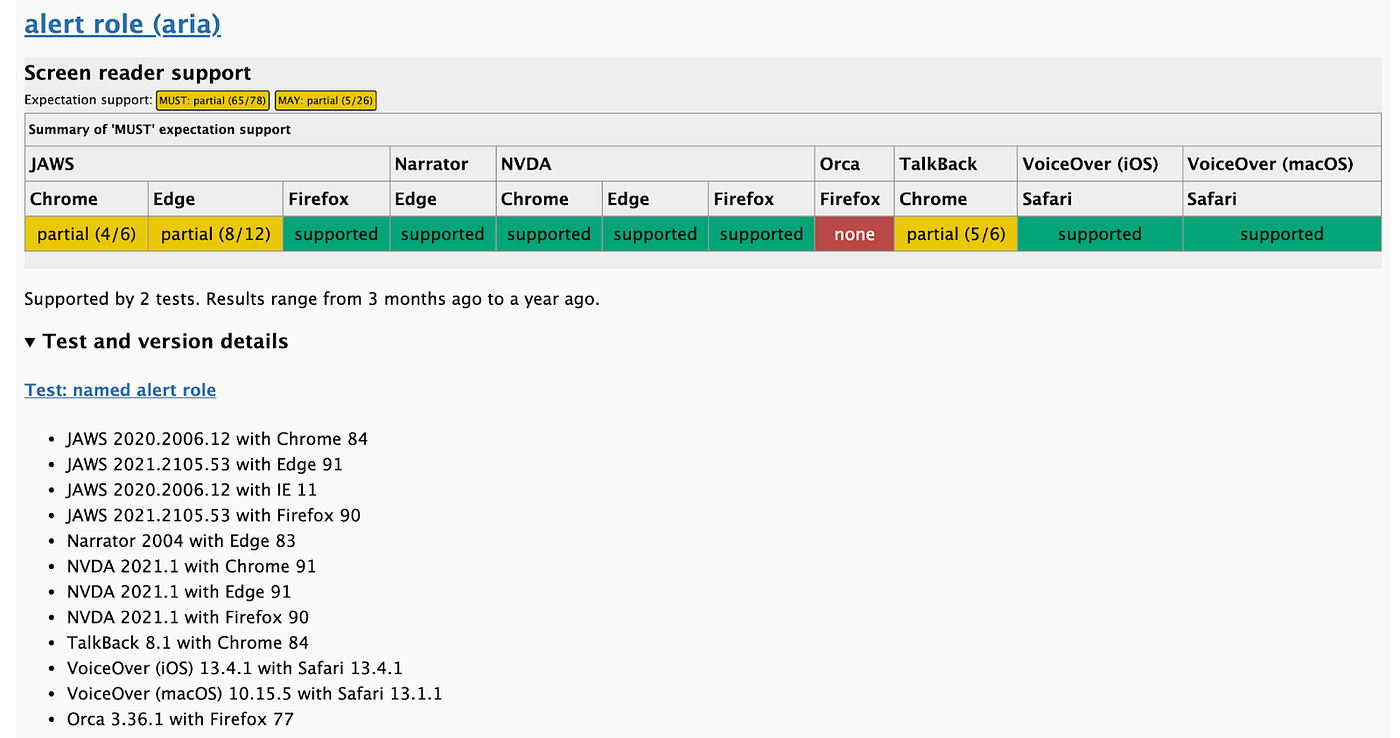Image resolution: width=1400 pixels, height=738 pixels.
Task: Click the 'VoiceOver (macOS)' column header
Action: click(1281, 164)
